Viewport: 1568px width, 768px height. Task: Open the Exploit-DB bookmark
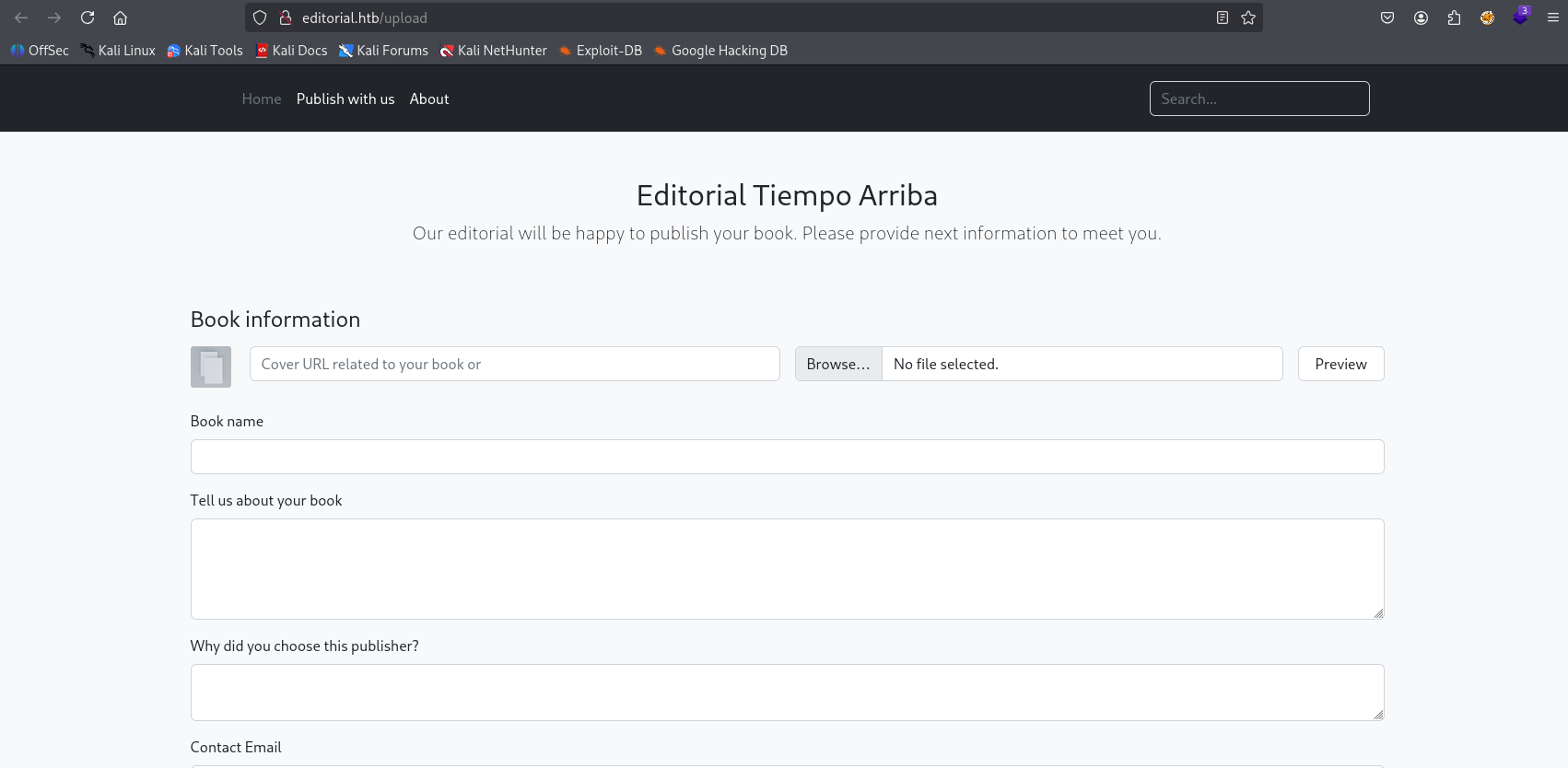pos(601,51)
